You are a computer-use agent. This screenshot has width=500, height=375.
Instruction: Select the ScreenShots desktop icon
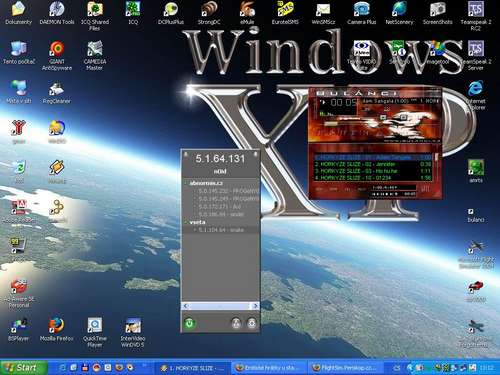(x=437, y=13)
